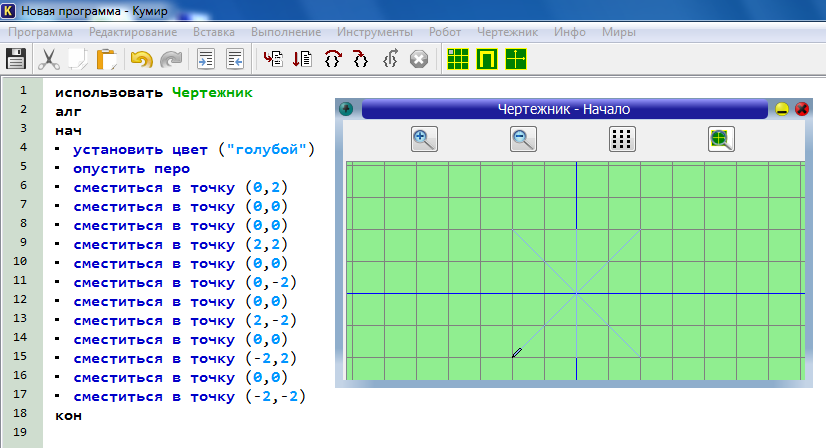Fit drawing to window magnifier icon
Screen dimensions: 826x448
[721, 139]
